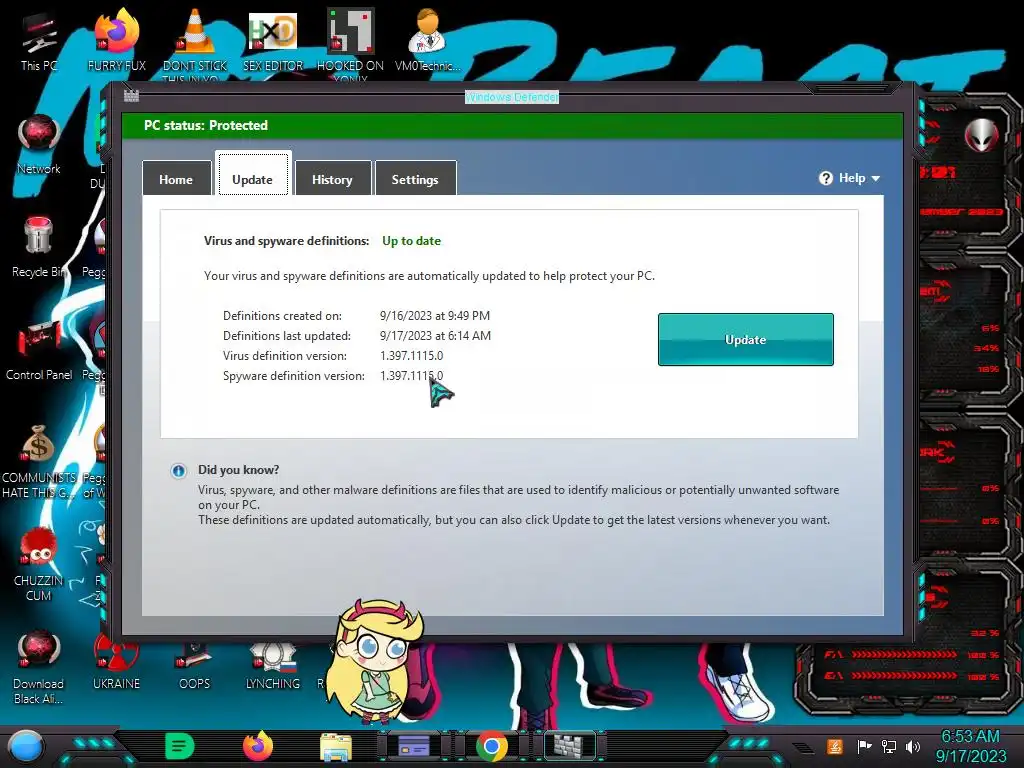Screen dimensions: 1024x768
Task: Click the volume speaker tray icon
Action: click(913, 746)
